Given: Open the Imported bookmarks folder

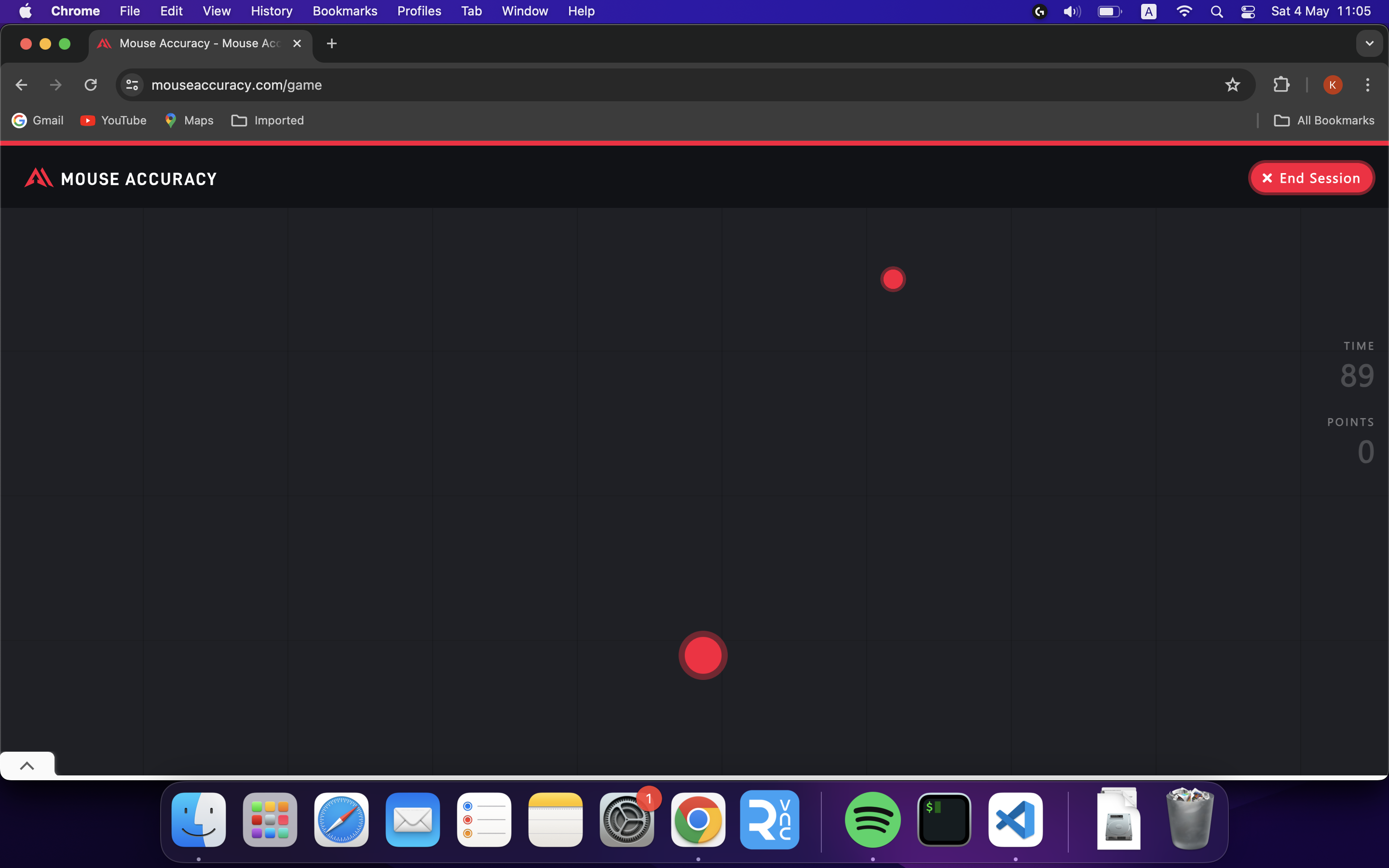Looking at the screenshot, I should click(269, 120).
